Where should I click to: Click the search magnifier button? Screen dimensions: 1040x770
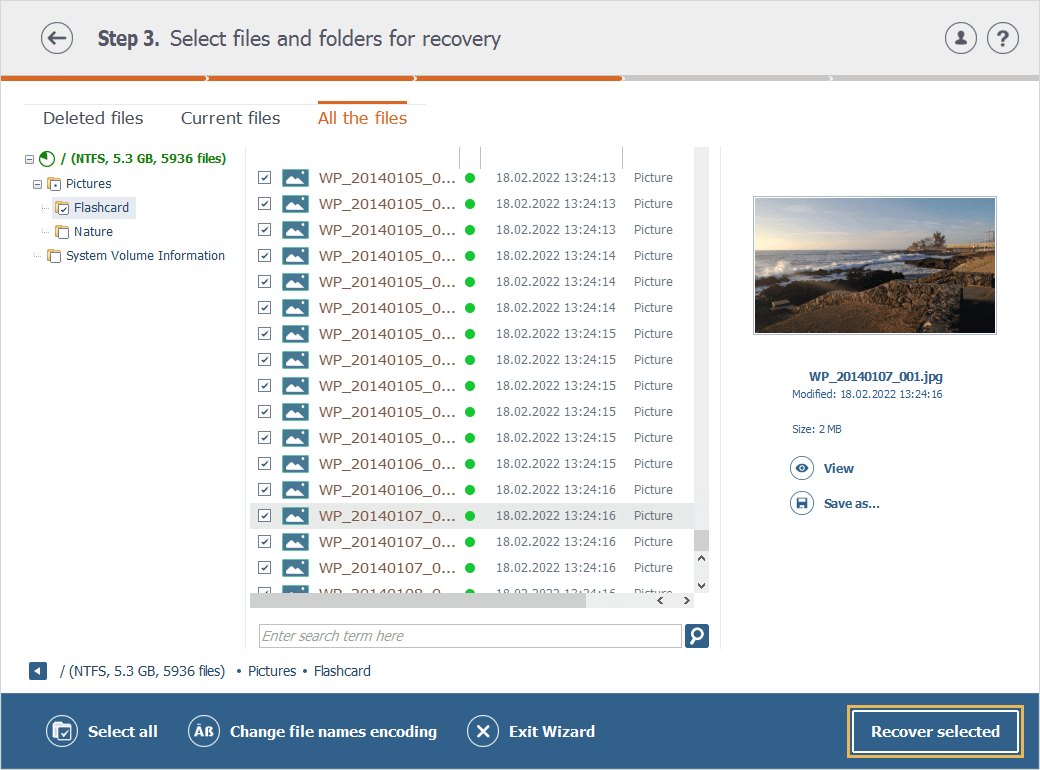(x=696, y=636)
